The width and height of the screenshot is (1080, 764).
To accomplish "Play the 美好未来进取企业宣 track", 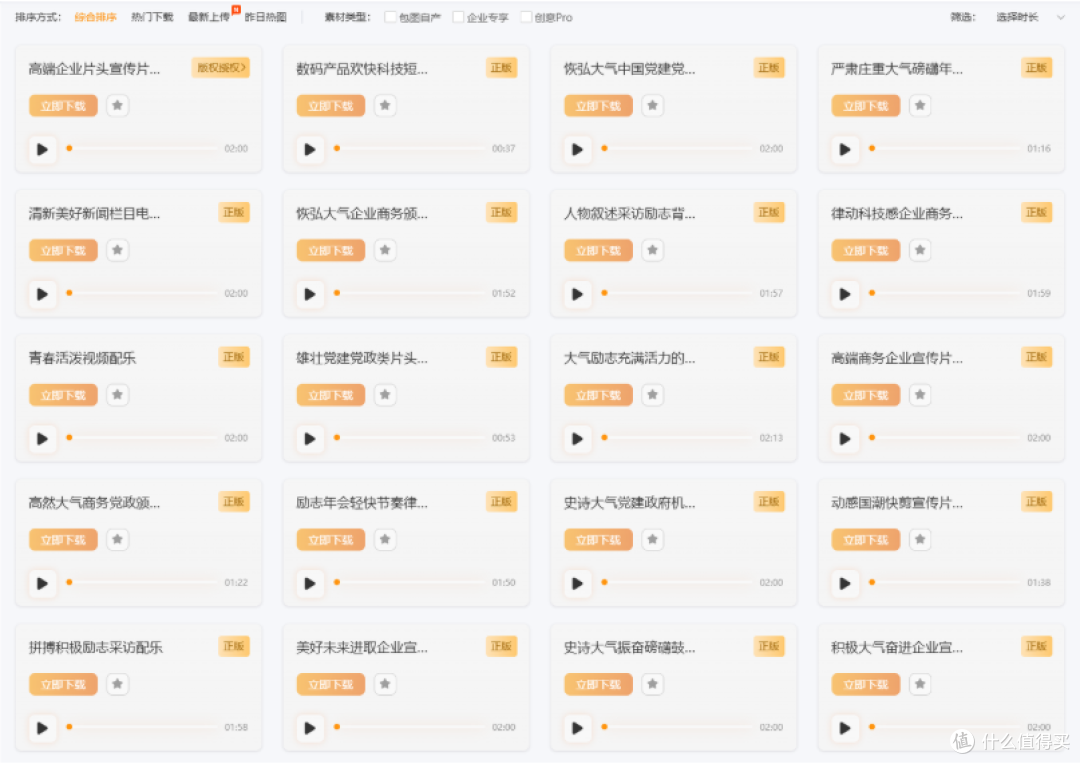I will coord(310,727).
